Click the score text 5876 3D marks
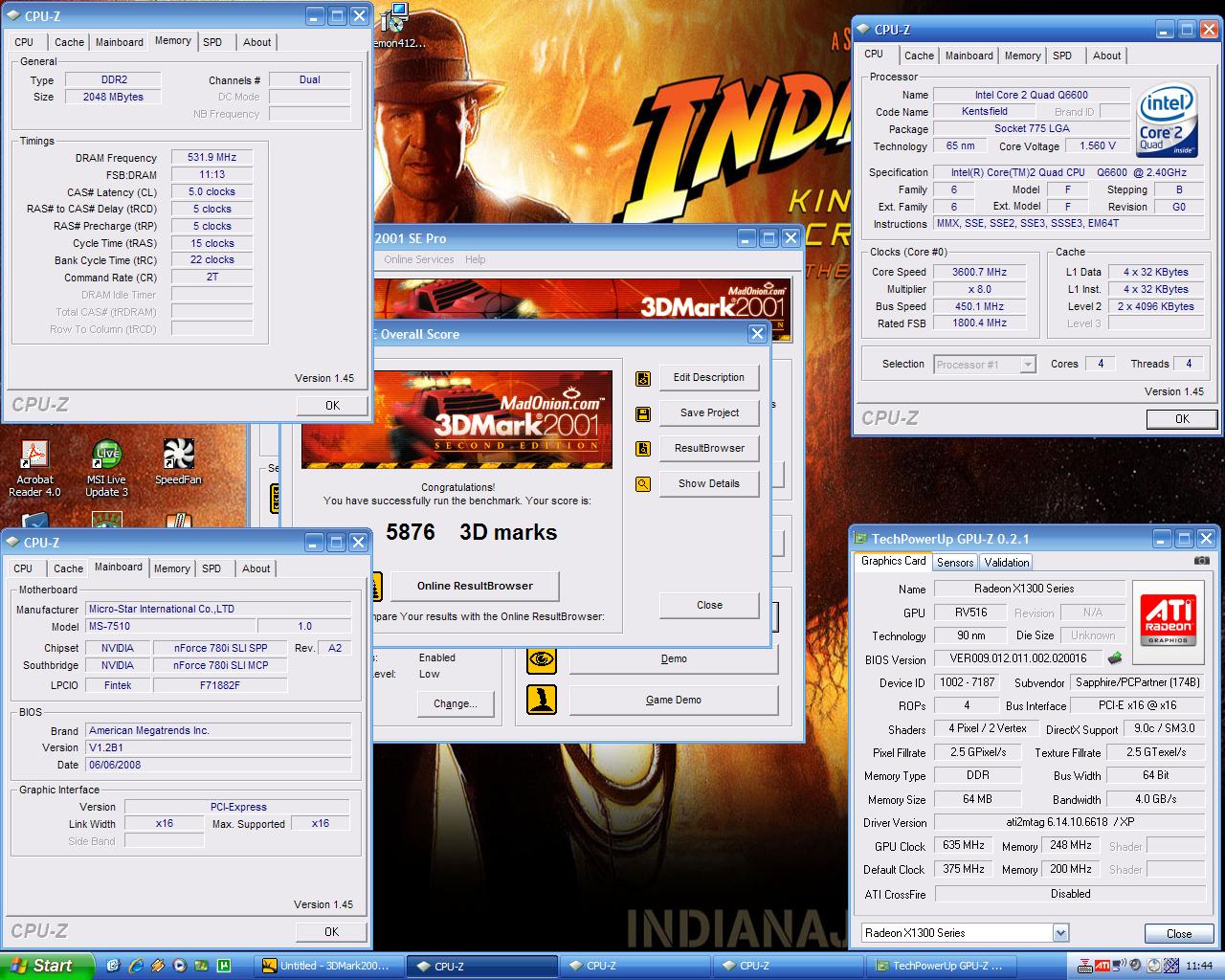 tap(471, 532)
